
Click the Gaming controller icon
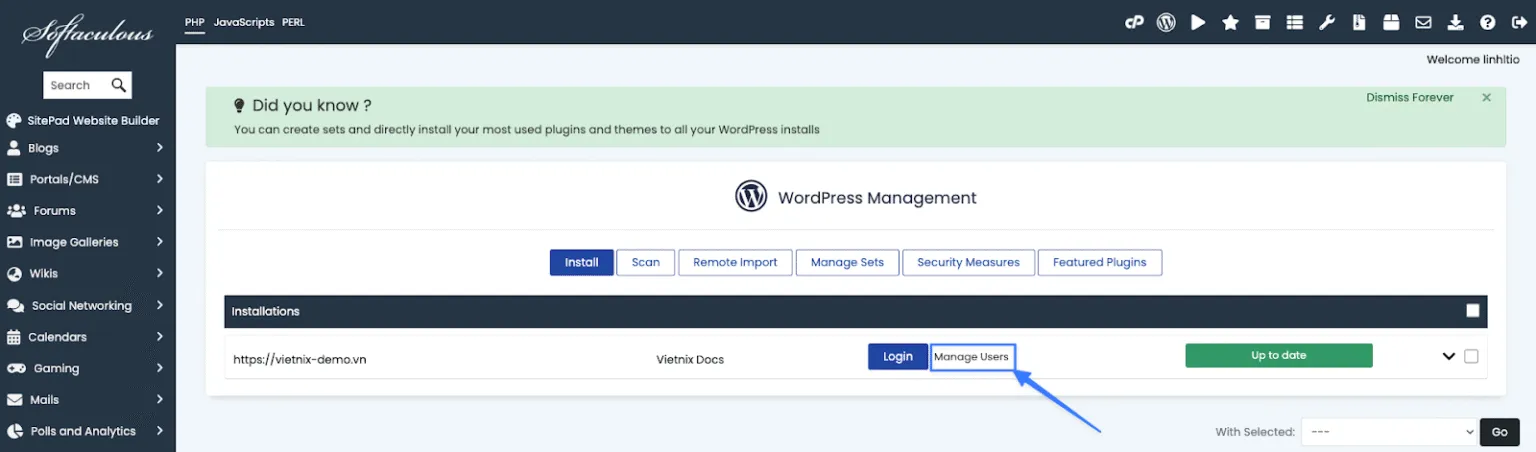tap(16, 368)
